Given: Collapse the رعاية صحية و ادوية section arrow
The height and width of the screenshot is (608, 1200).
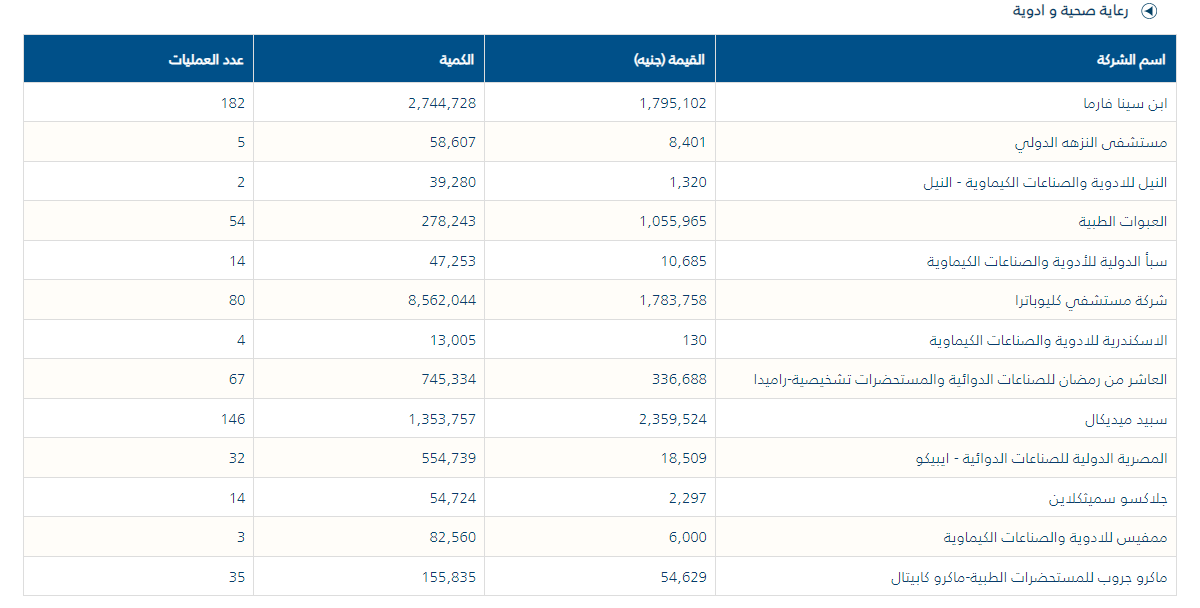Looking at the screenshot, I should (1150, 12).
